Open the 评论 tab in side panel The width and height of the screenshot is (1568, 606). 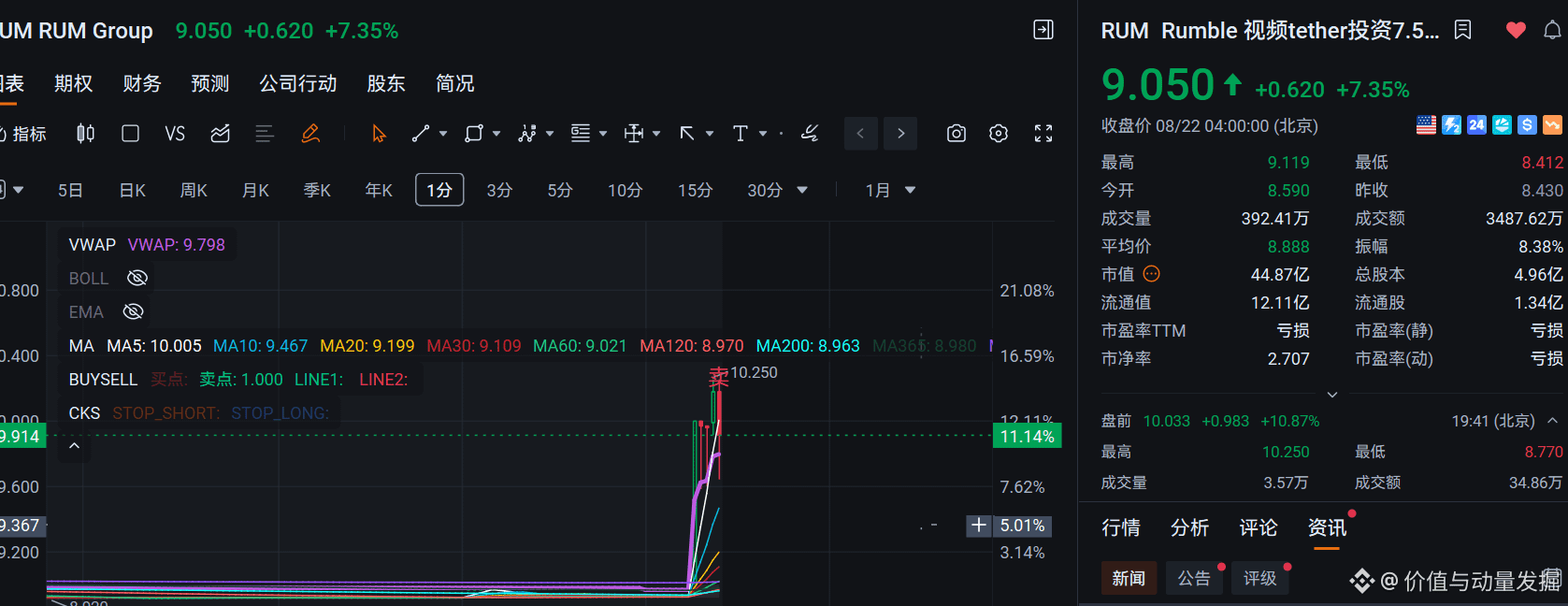(x=1259, y=527)
